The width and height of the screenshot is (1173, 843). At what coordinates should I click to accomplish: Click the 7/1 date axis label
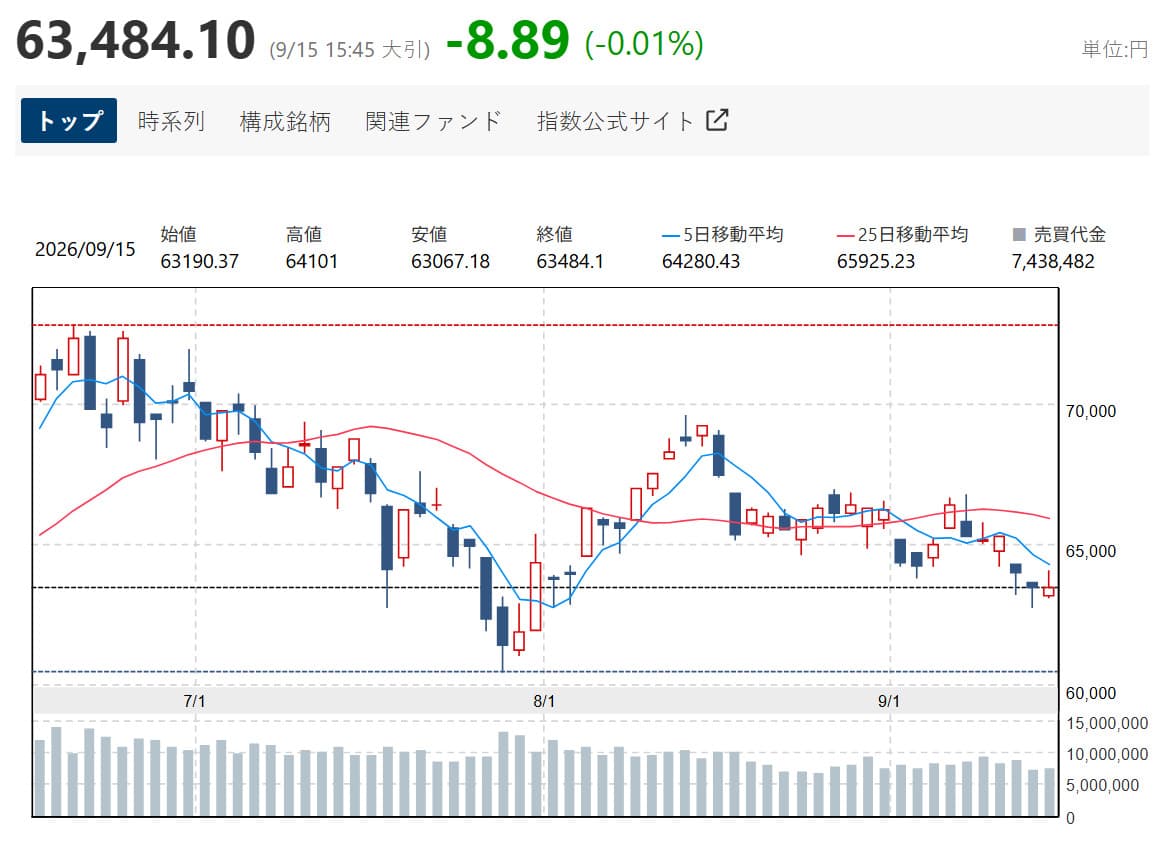tap(195, 701)
